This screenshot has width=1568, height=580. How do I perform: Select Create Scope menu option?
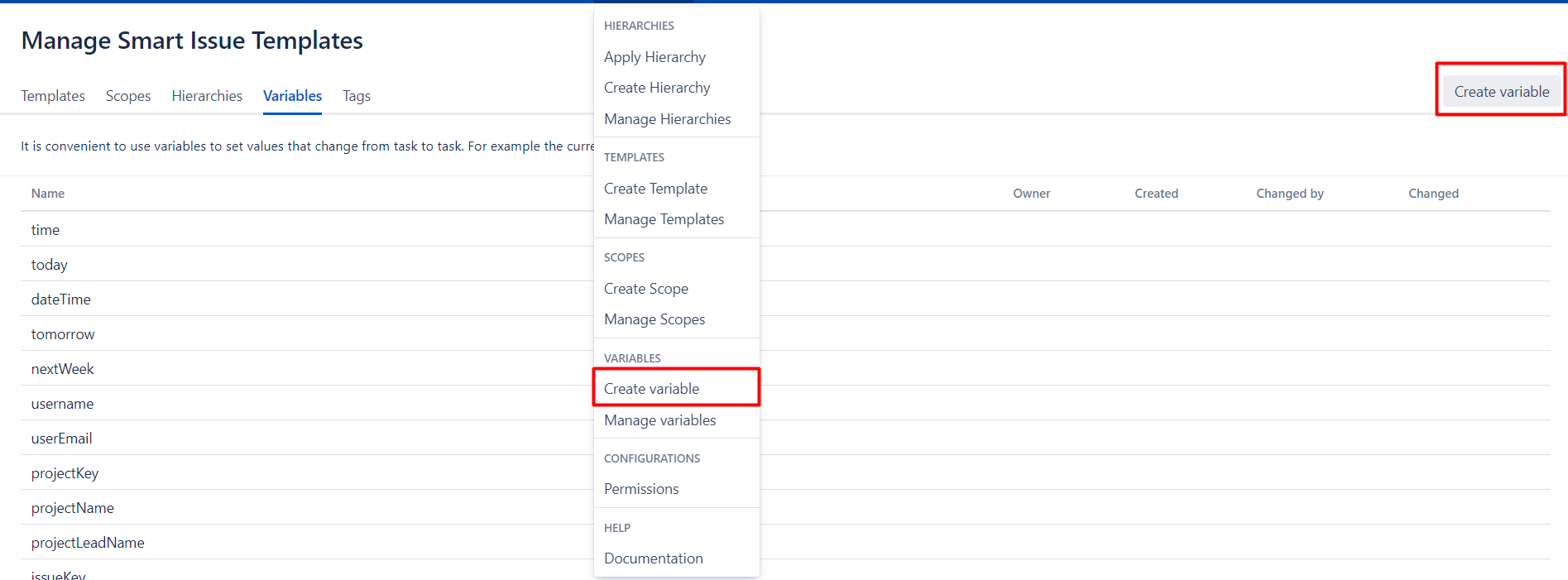645,289
